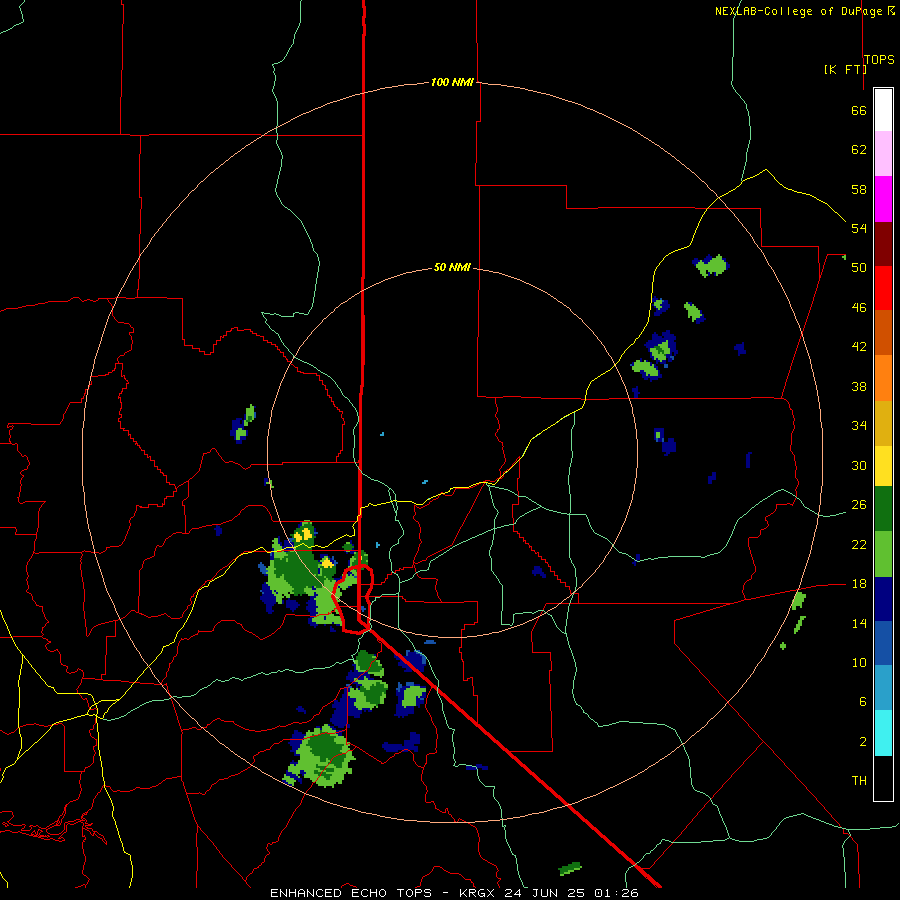
Task: Click the bright red 46 kft legend swatch
Action: (x=883, y=288)
